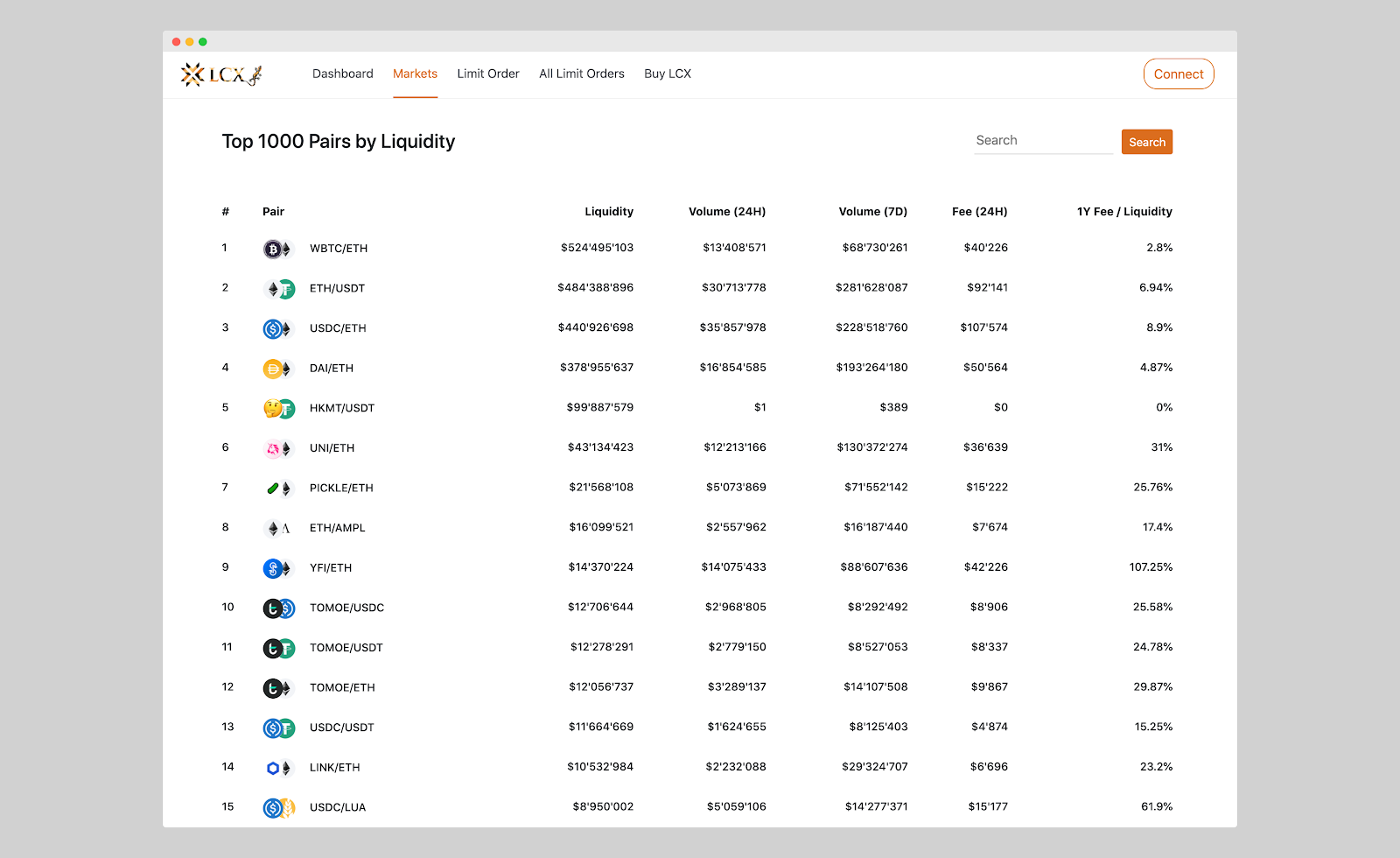Switch to the Markets tab
Image resolution: width=1400 pixels, height=858 pixels.
(x=415, y=74)
